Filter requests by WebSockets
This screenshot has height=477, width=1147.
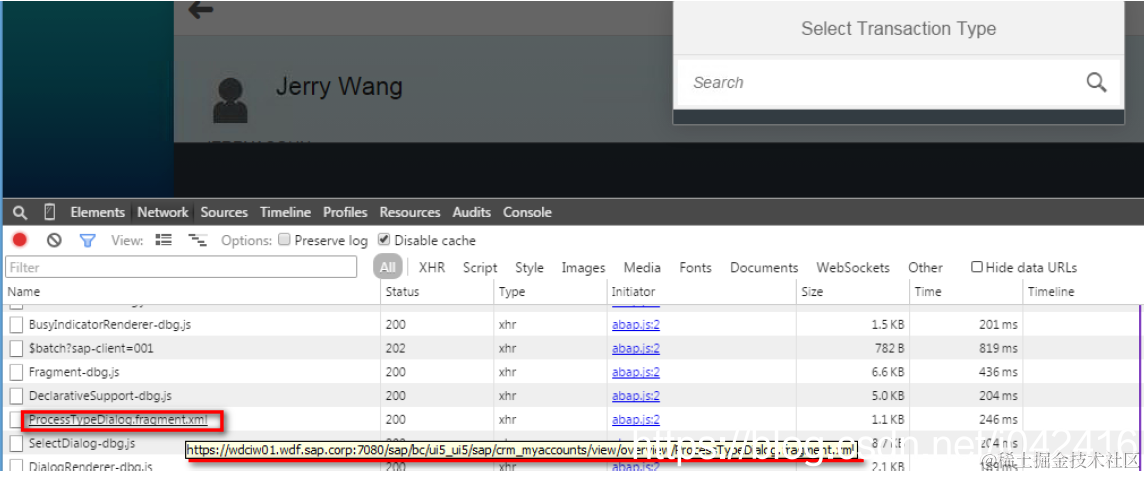click(x=853, y=268)
